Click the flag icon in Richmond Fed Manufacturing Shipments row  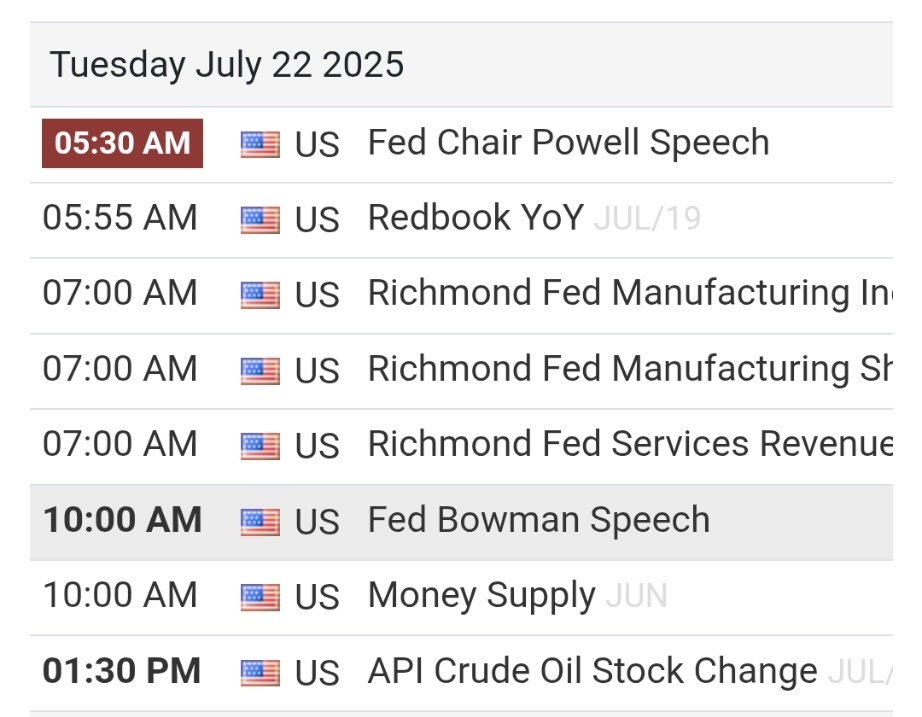(260, 371)
